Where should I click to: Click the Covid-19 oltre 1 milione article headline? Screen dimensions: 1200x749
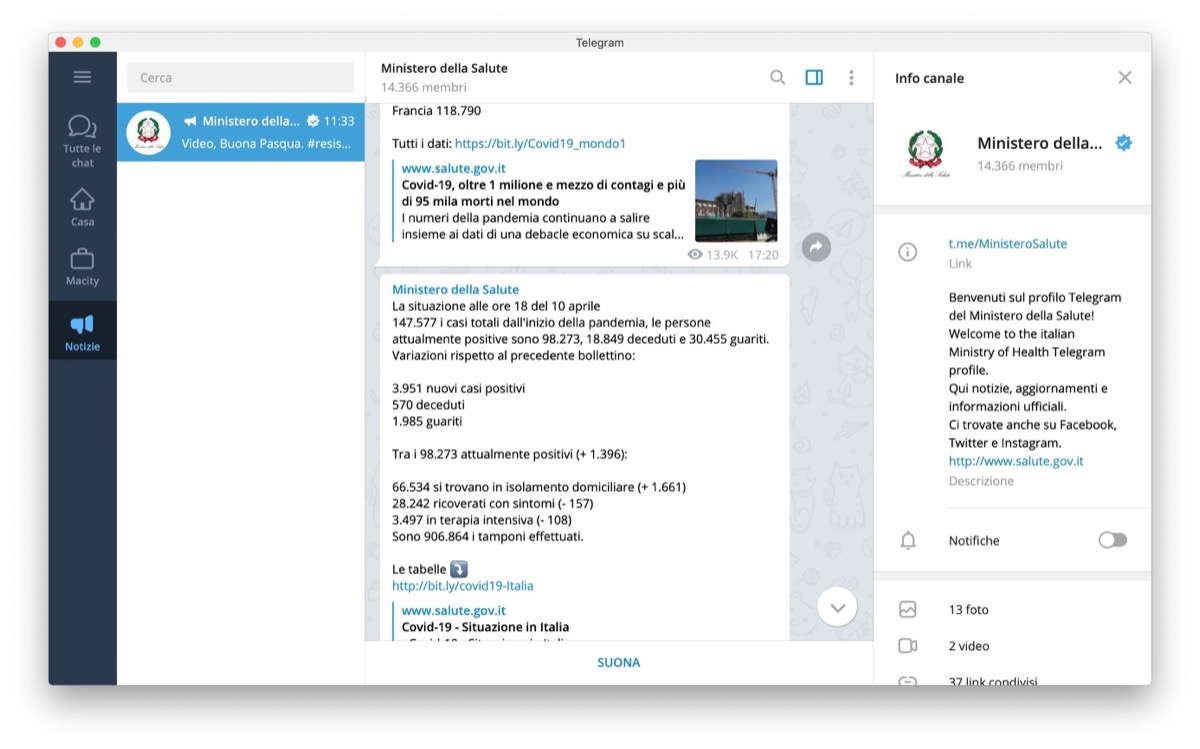543,193
